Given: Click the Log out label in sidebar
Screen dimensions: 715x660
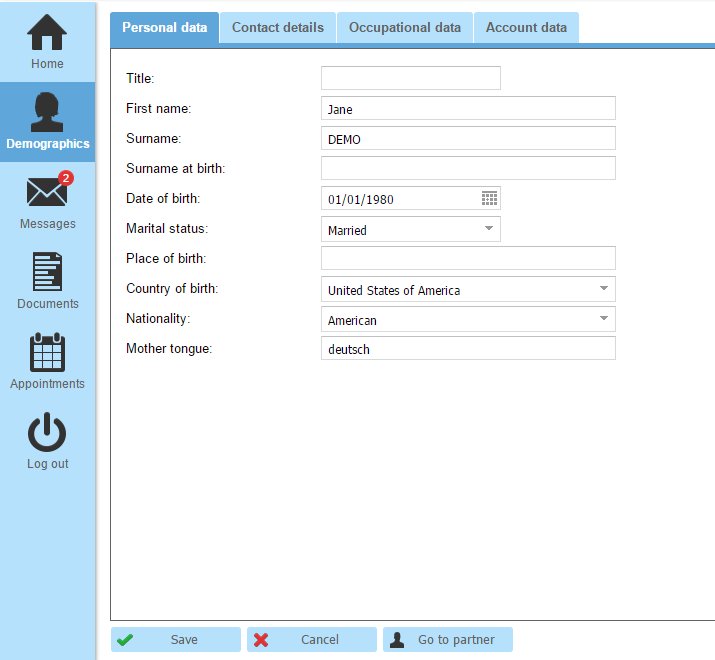Looking at the screenshot, I should [x=47, y=464].
